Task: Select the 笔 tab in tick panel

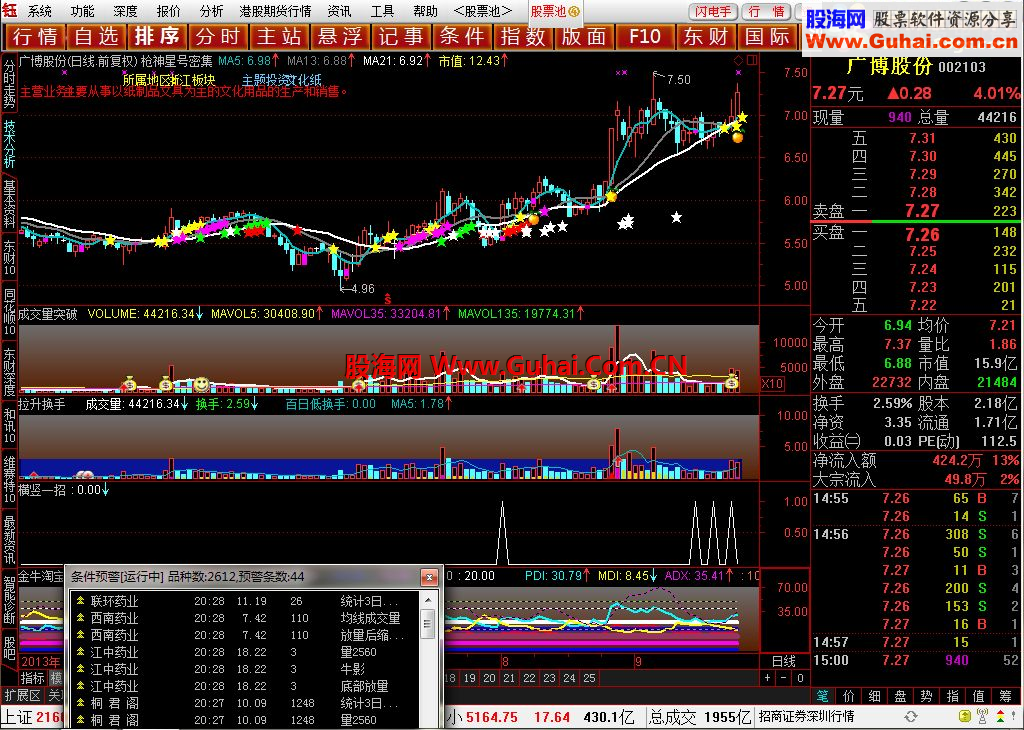Action: point(823,696)
